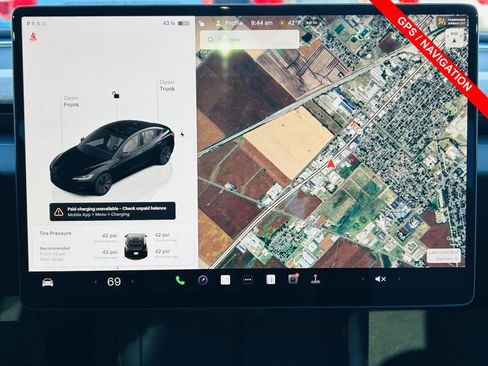Tap the red seatbelt warning icon
Viewport: 488px width, 366px height.
(x=33, y=37)
